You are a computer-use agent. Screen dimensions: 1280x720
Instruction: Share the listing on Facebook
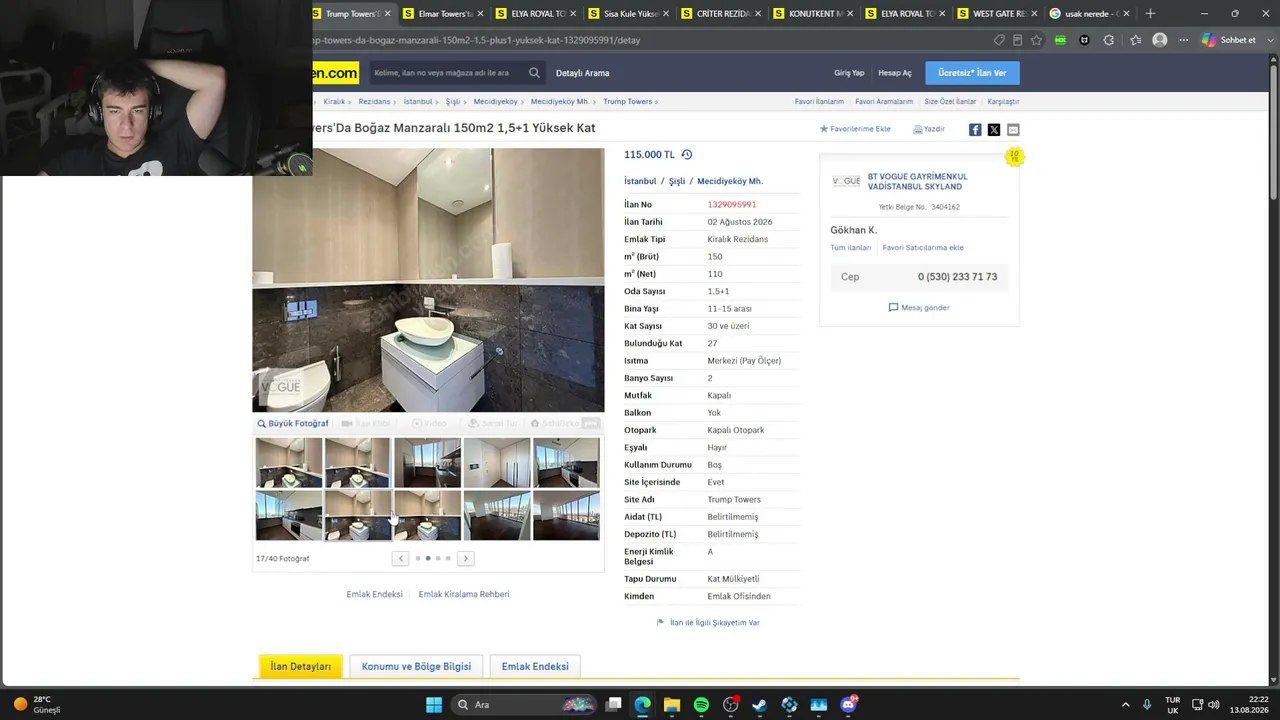[975, 129]
